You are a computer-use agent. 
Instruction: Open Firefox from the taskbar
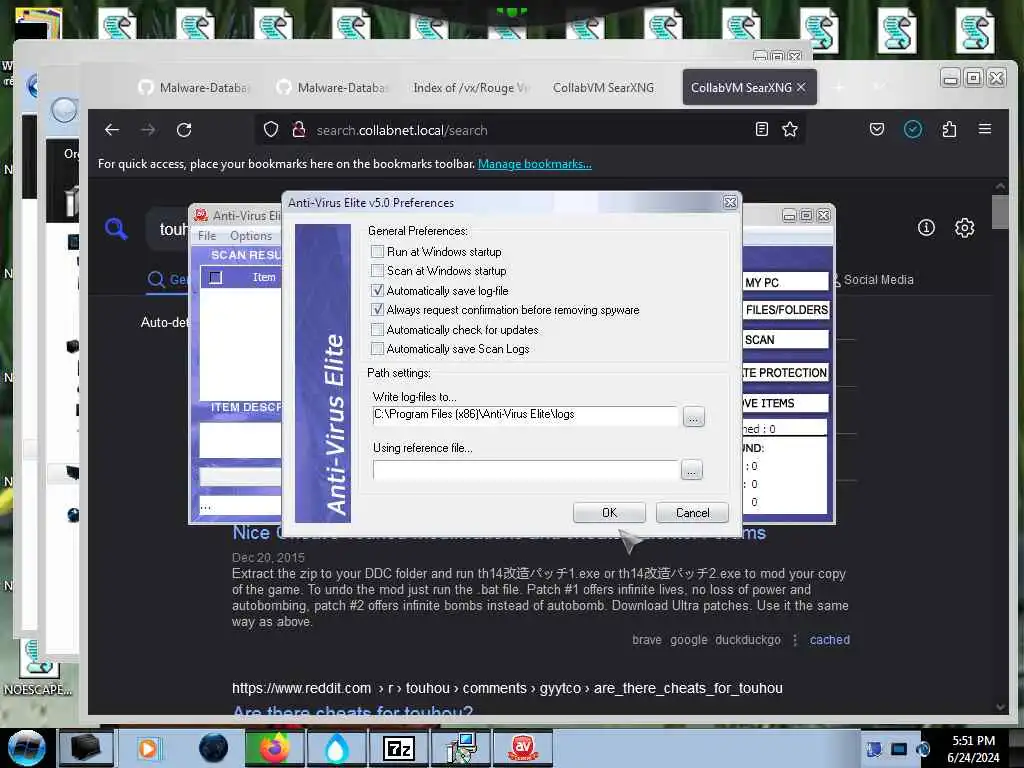(274, 748)
